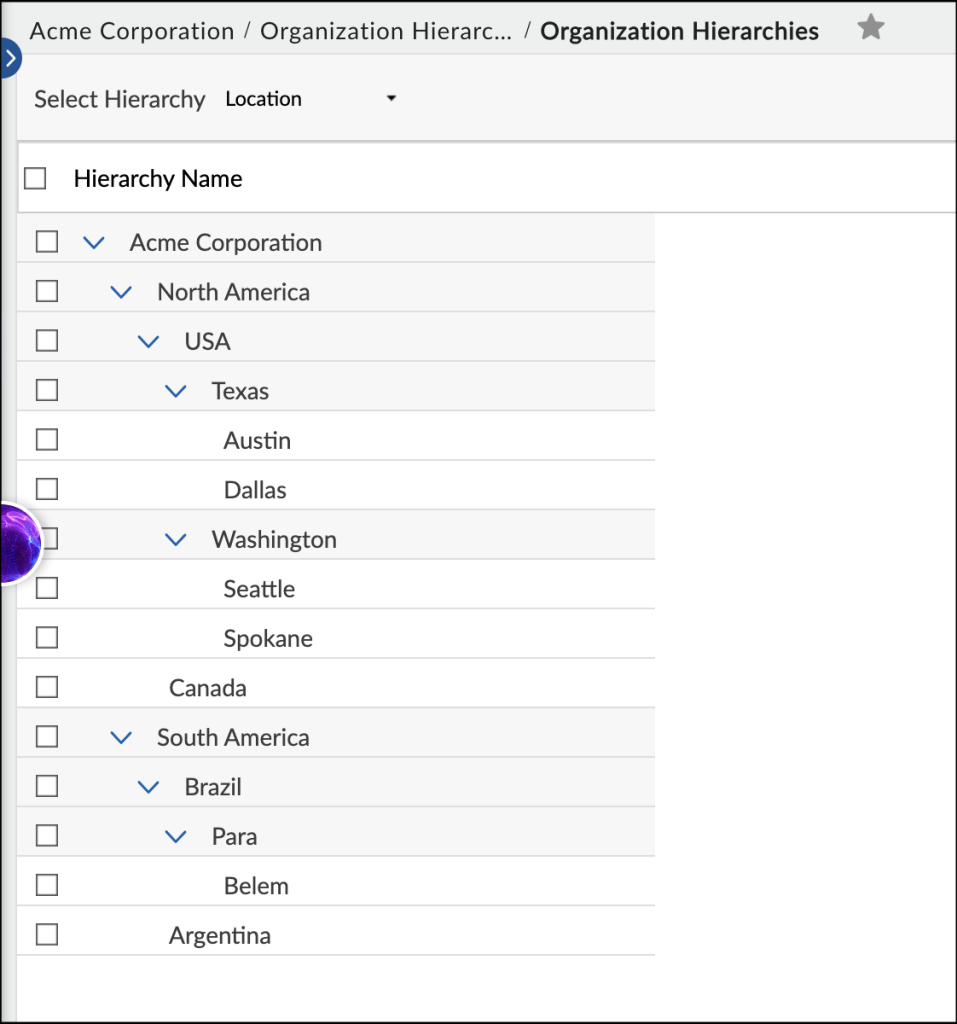Check the Dallas checkbox
Image resolution: width=957 pixels, height=1024 pixels.
tap(46, 488)
